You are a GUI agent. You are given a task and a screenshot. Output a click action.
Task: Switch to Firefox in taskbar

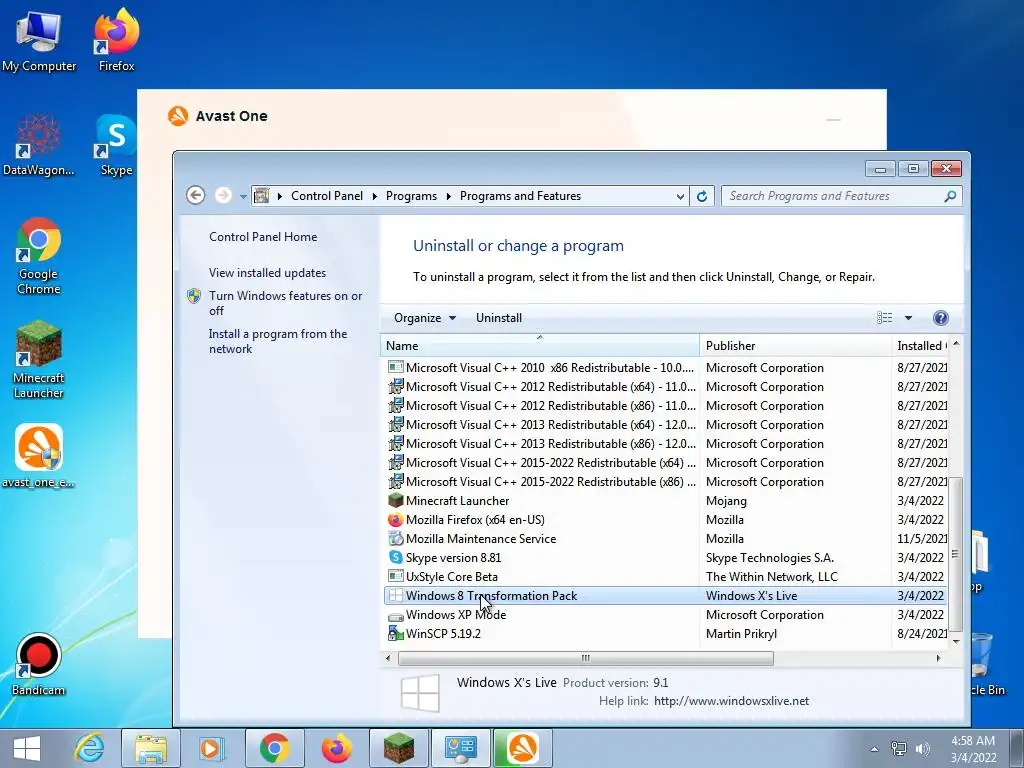tap(336, 748)
